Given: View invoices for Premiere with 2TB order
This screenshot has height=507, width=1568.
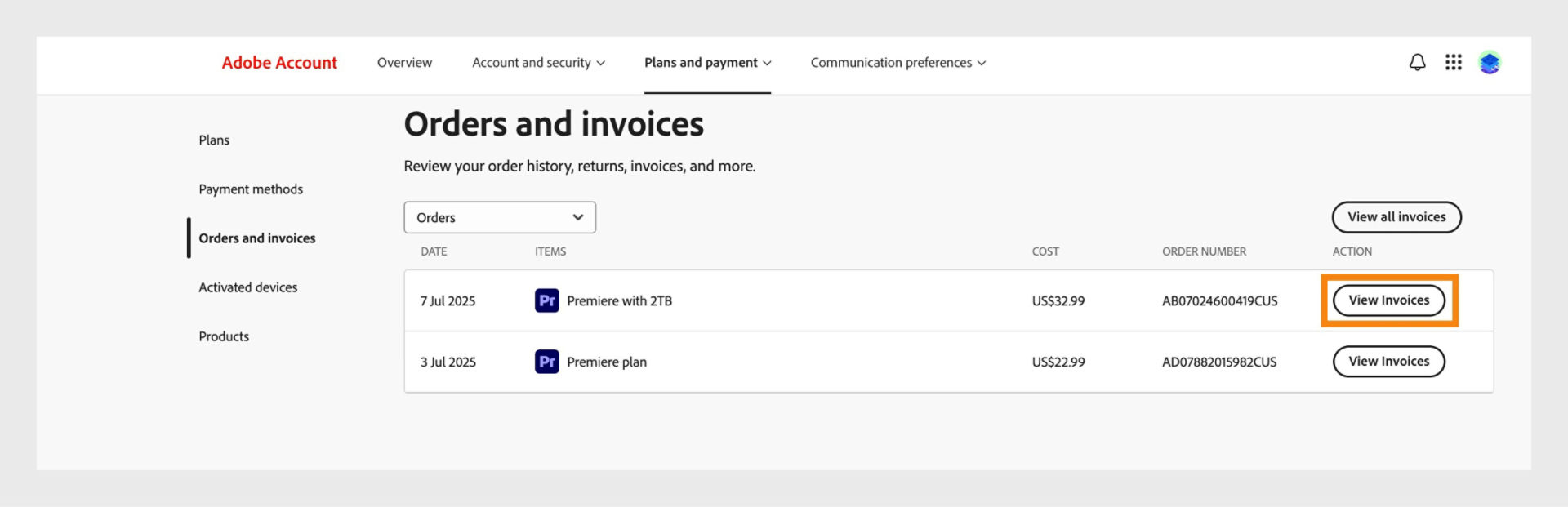Looking at the screenshot, I should [x=1389, y=300].
